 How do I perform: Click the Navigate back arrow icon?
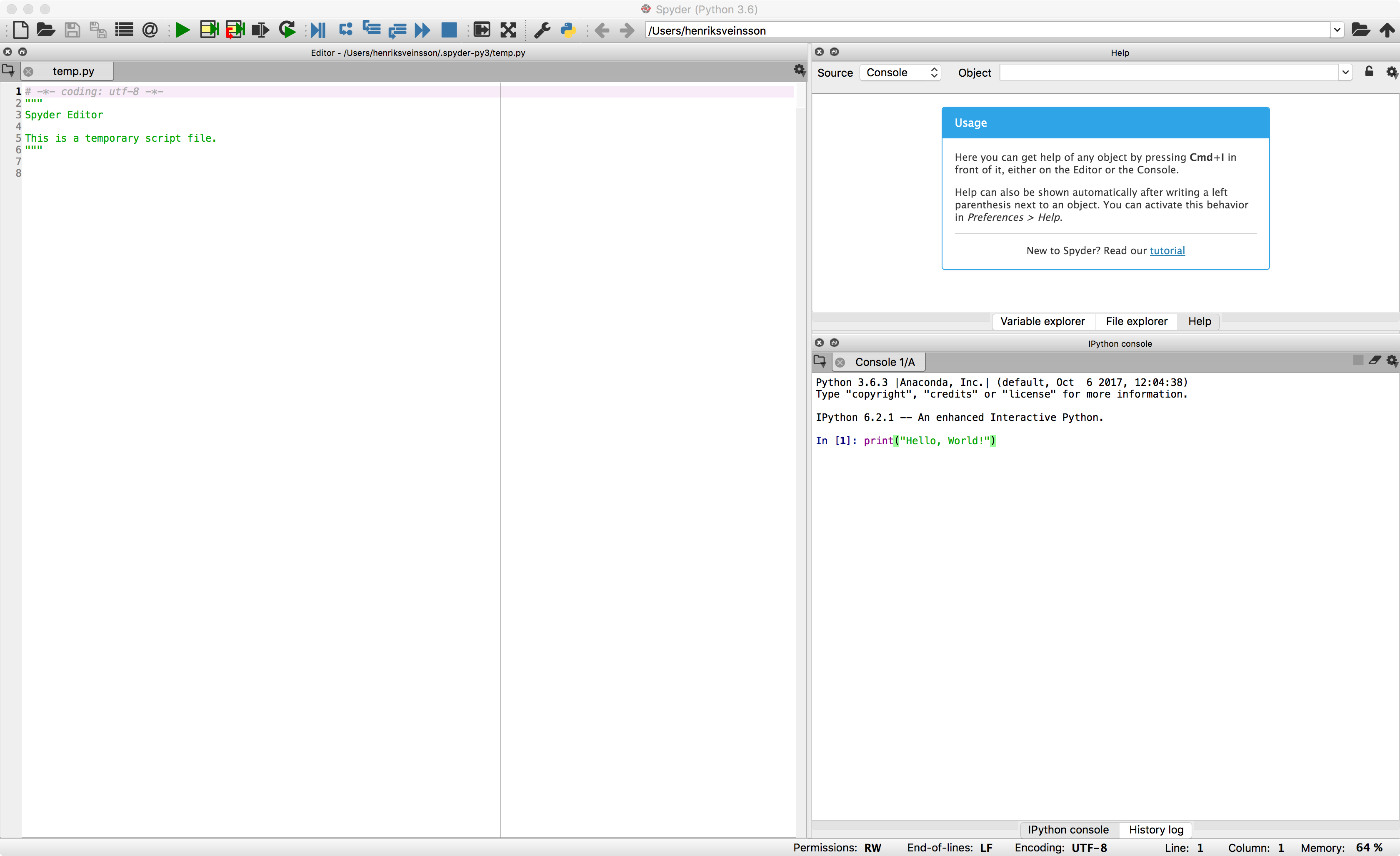(600, 30)
